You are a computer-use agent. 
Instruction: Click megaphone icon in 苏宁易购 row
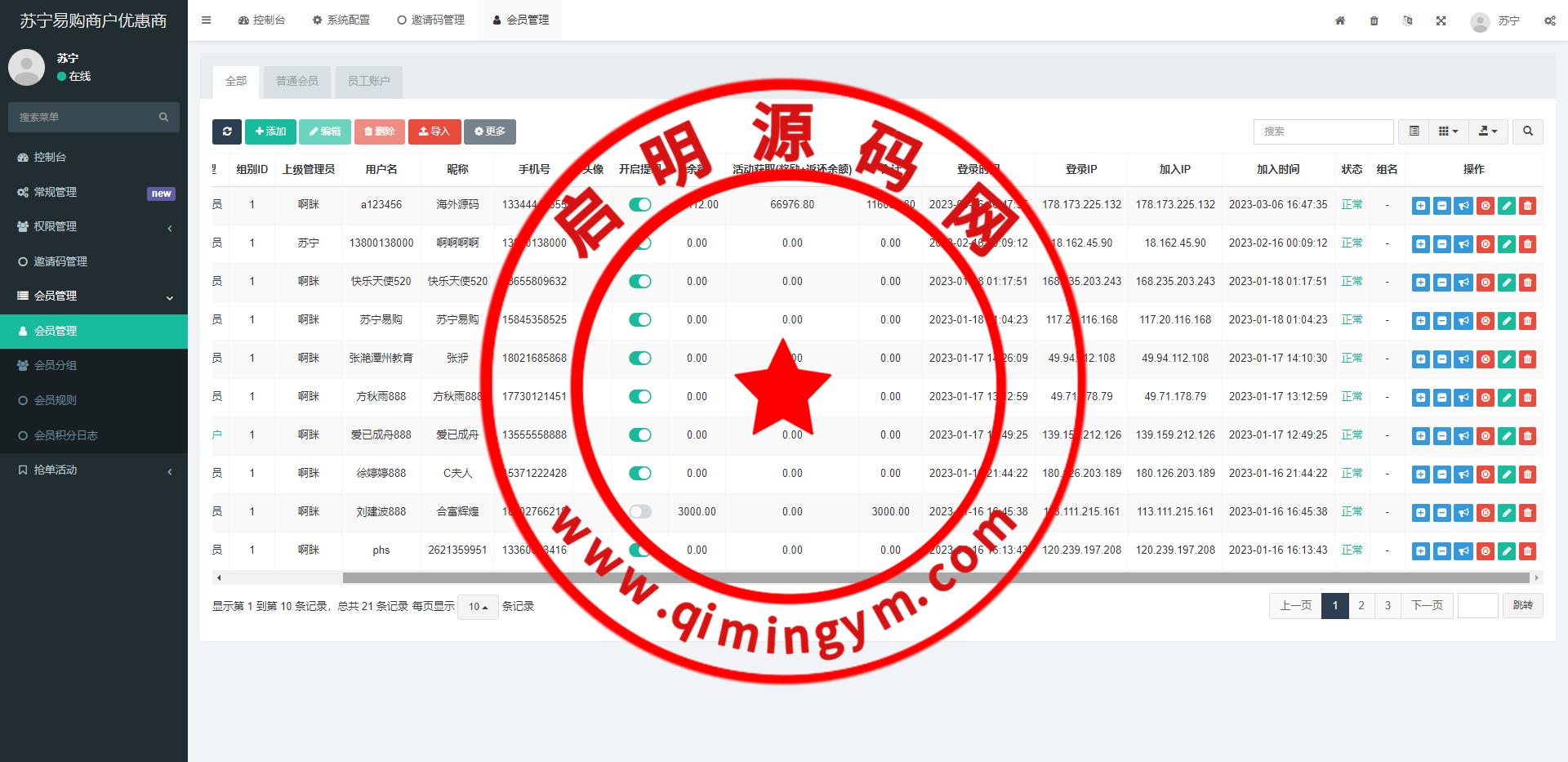[1463, 321]
